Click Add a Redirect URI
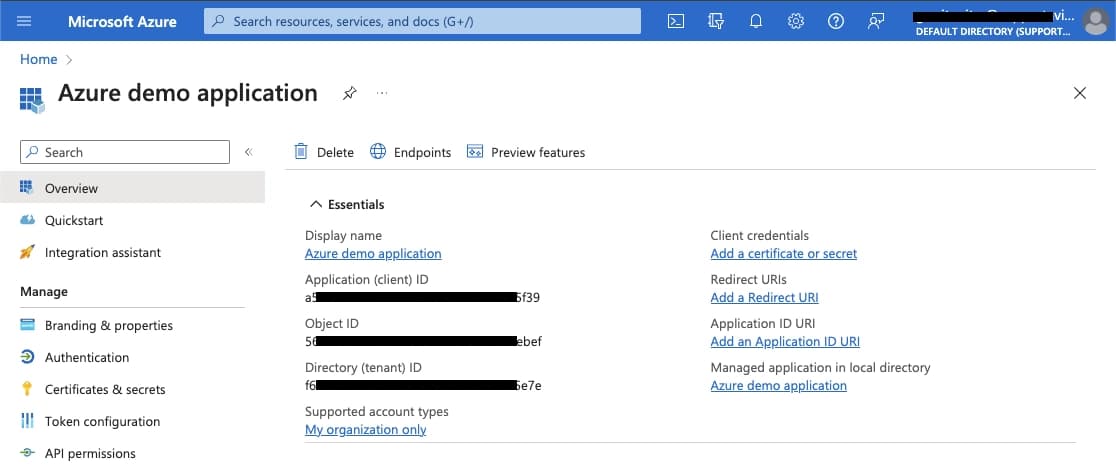 point(764,297)
